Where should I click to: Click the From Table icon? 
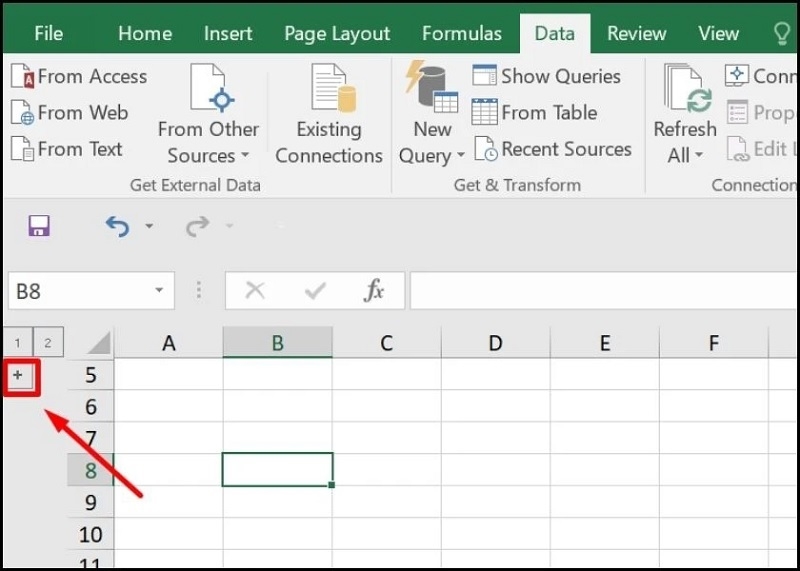point(485,113)
